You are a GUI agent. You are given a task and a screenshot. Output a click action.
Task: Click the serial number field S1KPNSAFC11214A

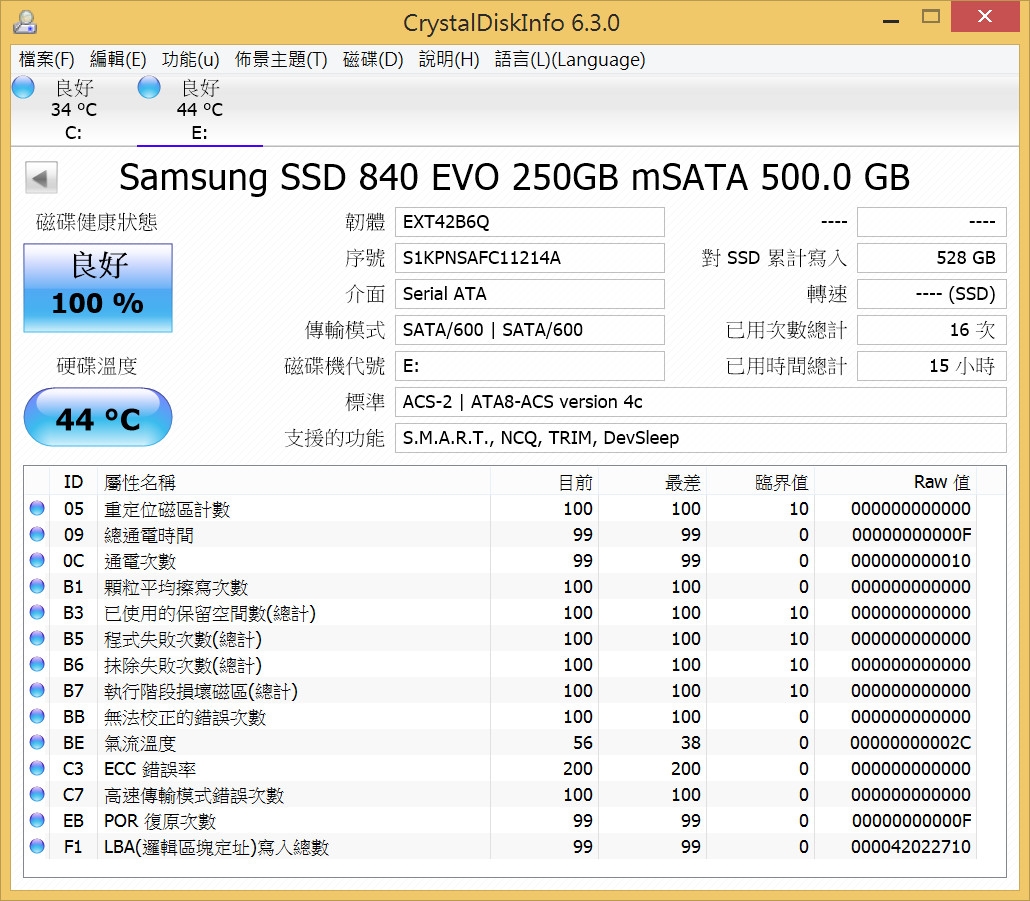click(529, 258)
